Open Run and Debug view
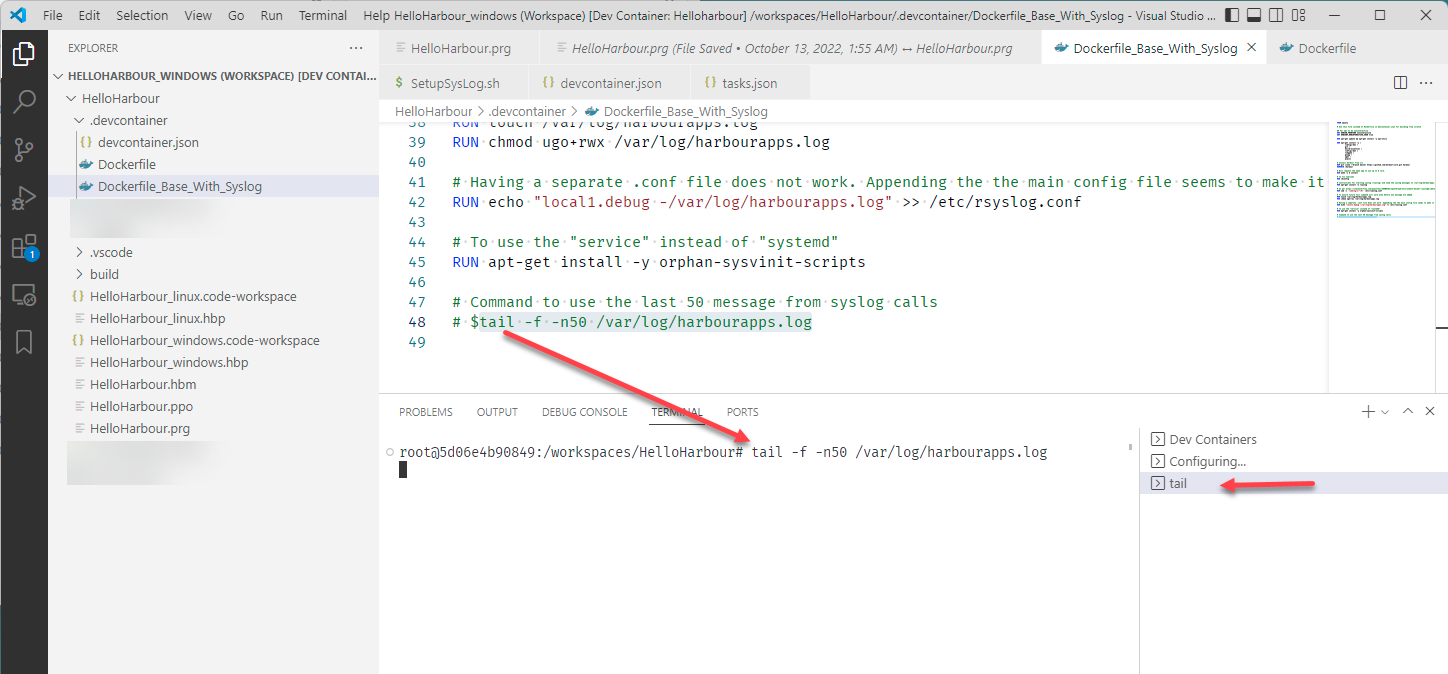The width and height of the screenshot is (1448, 674). click(x=24, y=199)
